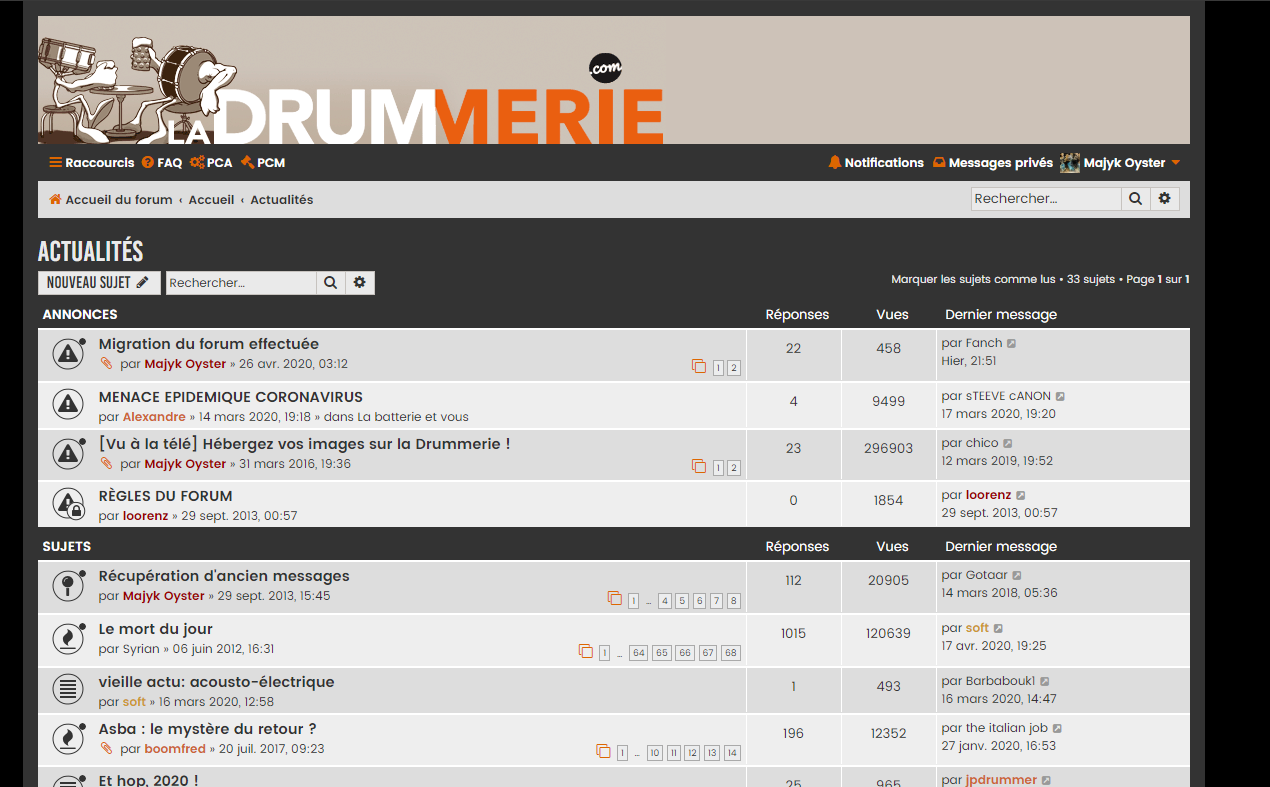The width and height of the screenshot is (1270, 787).
Task: Click sticky icon of Récupération d'ancien messages
Action: 68,585
